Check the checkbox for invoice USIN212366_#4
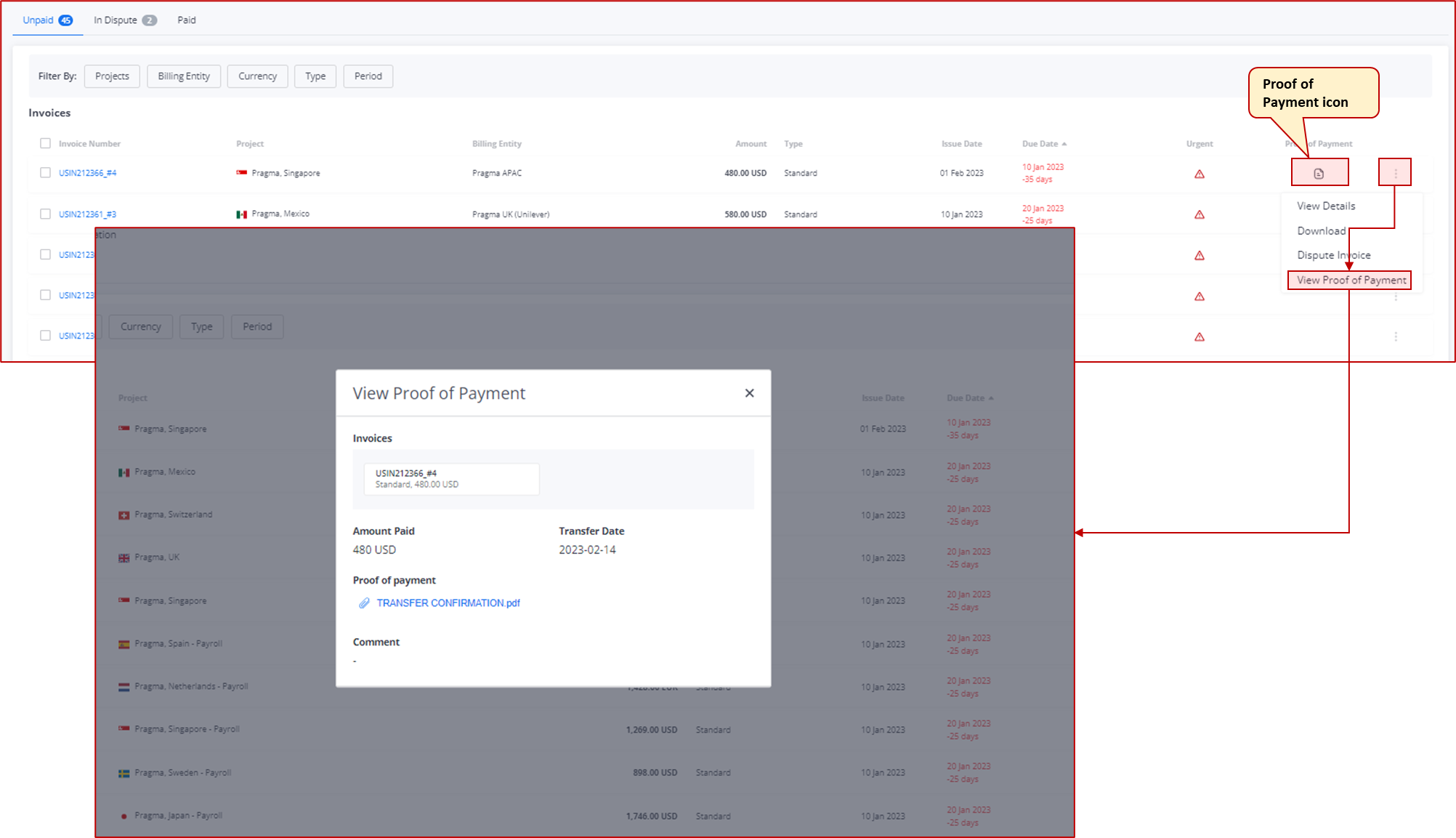Screen dimensions: 1456x838 click(45, 173)
